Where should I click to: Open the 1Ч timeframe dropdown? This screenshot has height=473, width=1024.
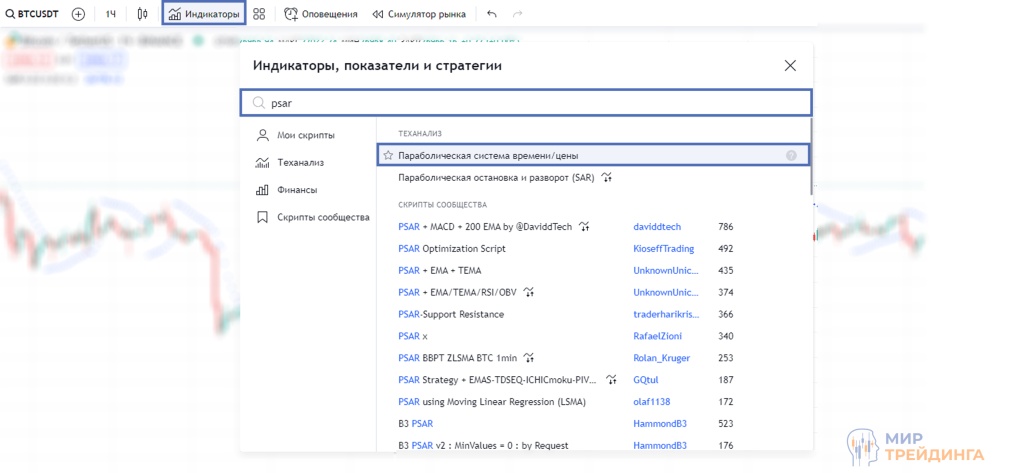111,14
